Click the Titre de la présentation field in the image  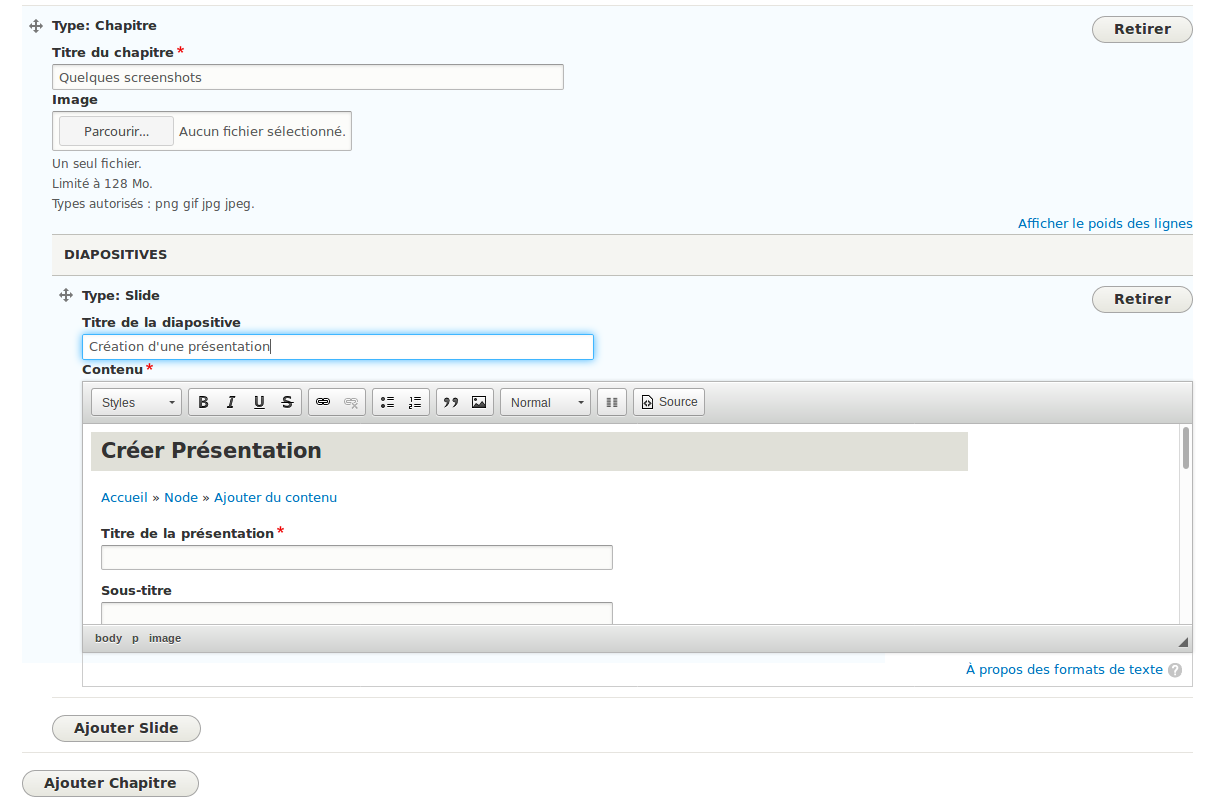click(357, 558)
